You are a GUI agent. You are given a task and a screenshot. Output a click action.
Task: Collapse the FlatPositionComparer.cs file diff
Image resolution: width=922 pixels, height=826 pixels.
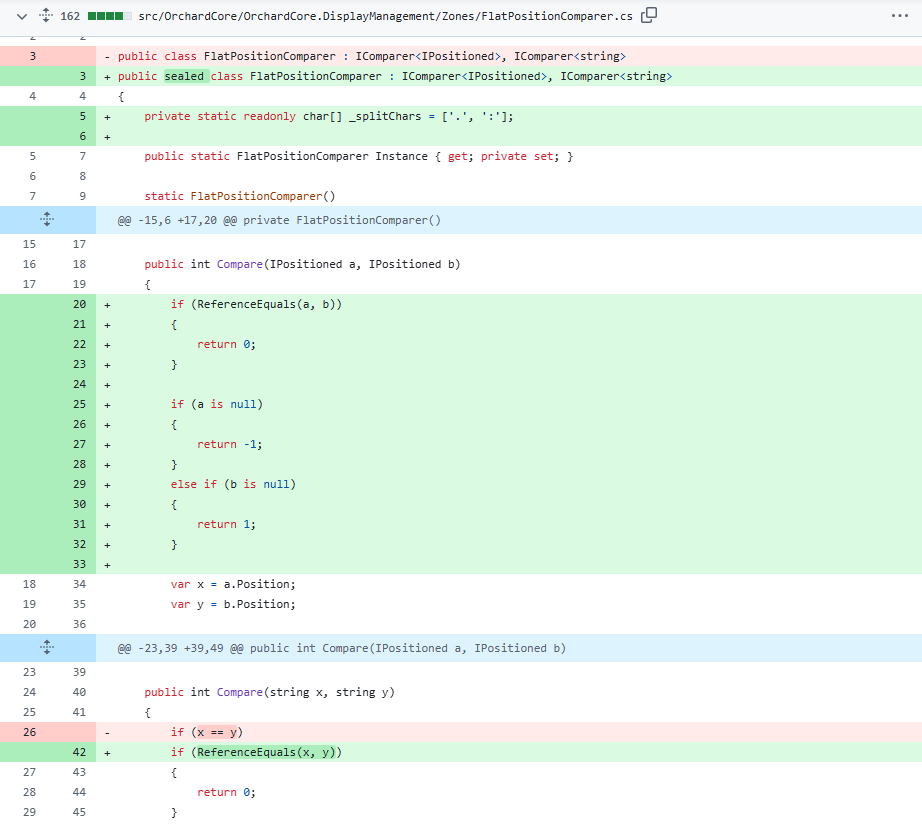click(x=22, y=16)
